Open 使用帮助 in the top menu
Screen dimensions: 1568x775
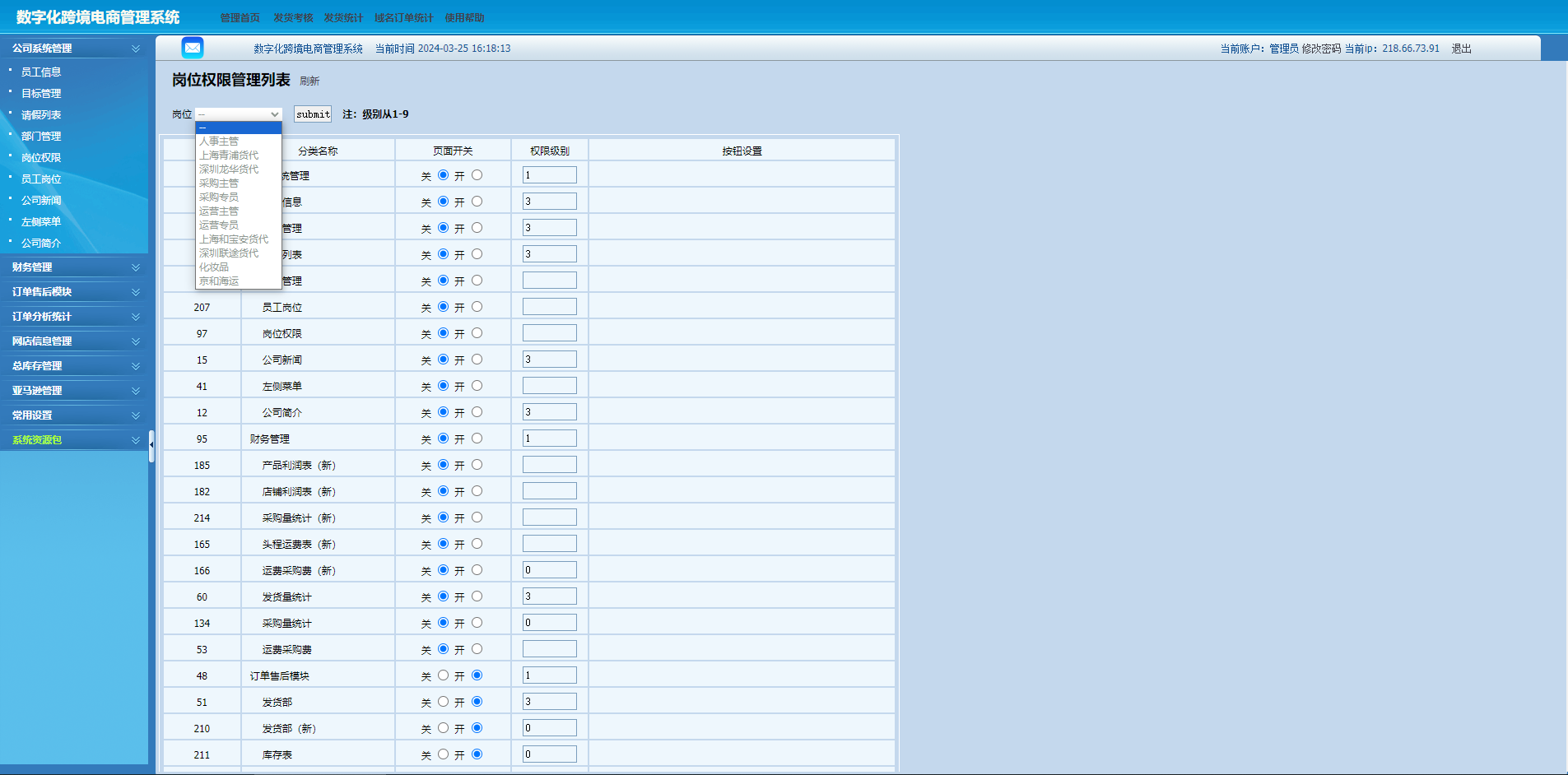(x=464, y=18)
